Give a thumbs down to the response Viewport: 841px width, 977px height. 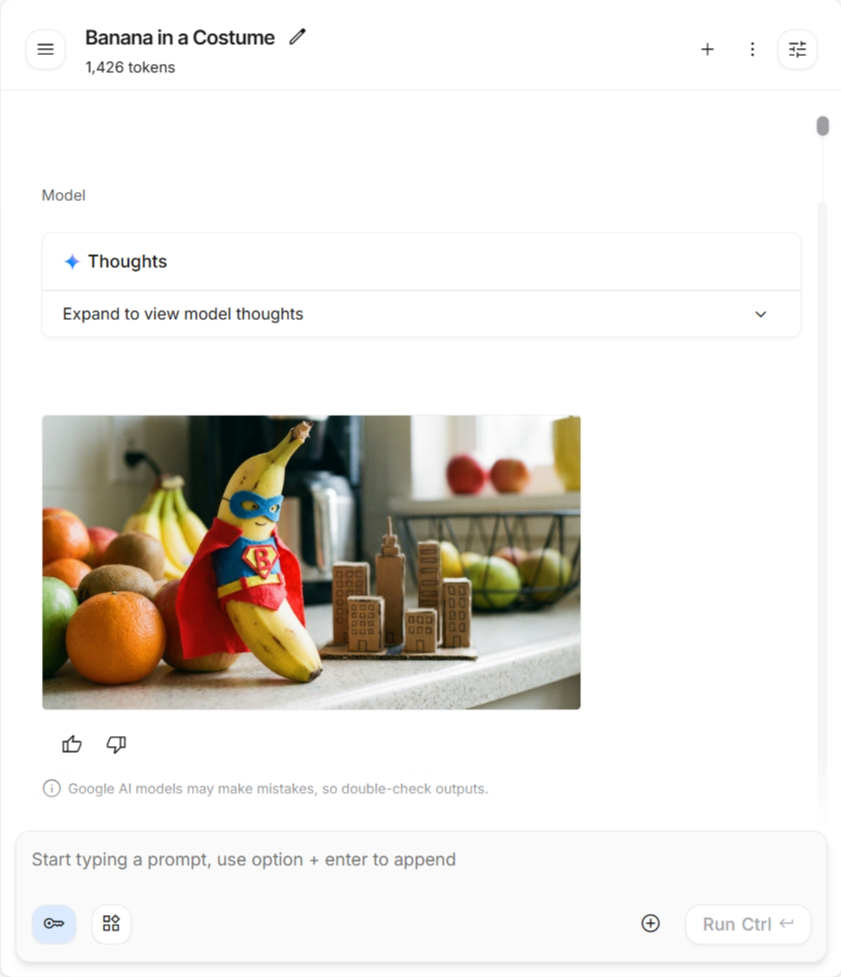pos(116,744)
